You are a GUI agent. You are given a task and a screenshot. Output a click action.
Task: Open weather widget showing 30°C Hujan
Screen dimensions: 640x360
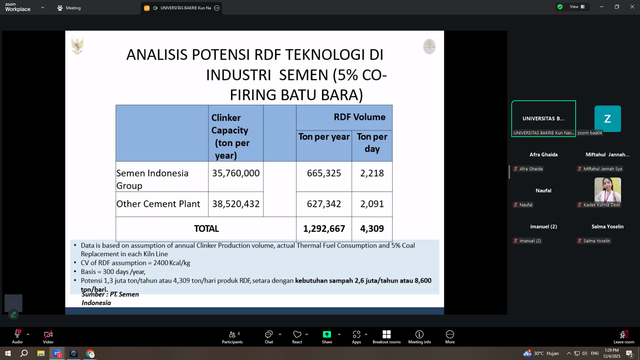click(x=541, y=353)
